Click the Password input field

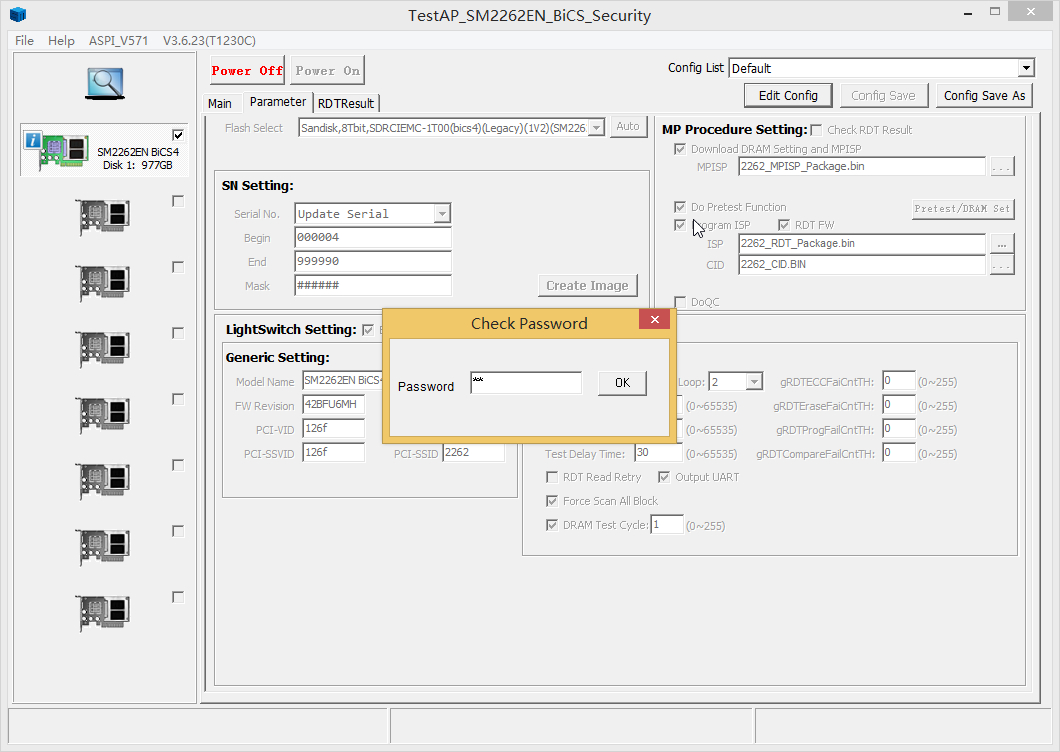(x=525, y=383)
